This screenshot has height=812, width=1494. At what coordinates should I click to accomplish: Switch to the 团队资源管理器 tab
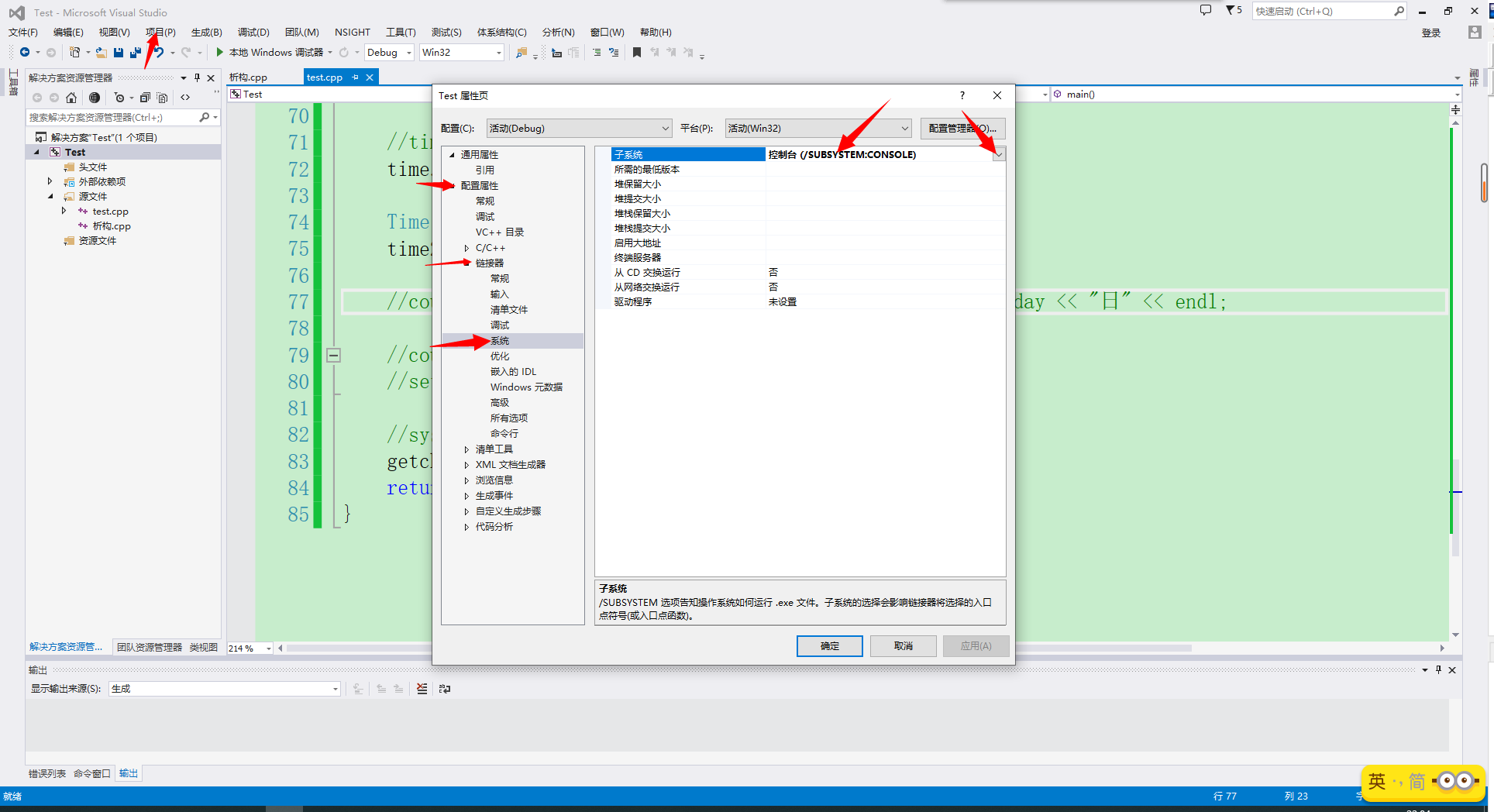pos(150,647)
